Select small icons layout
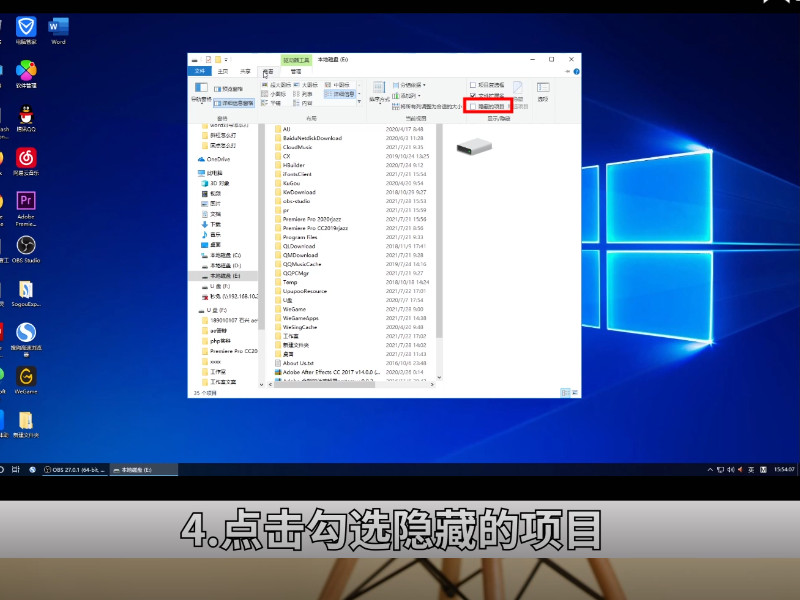The width and height of the screenshot is (800, 600). click(x=273, y=94)
